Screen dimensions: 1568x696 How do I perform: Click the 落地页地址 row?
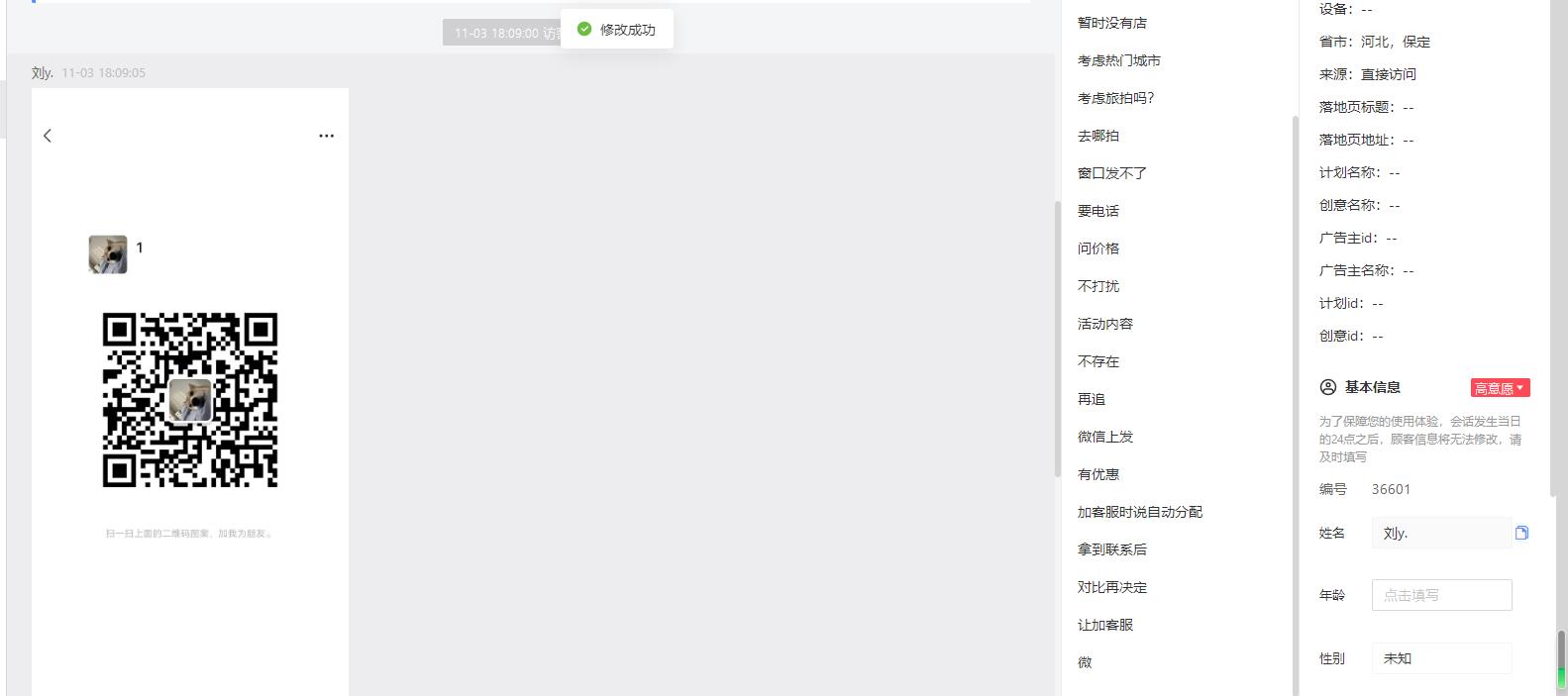pos(1367,140)
